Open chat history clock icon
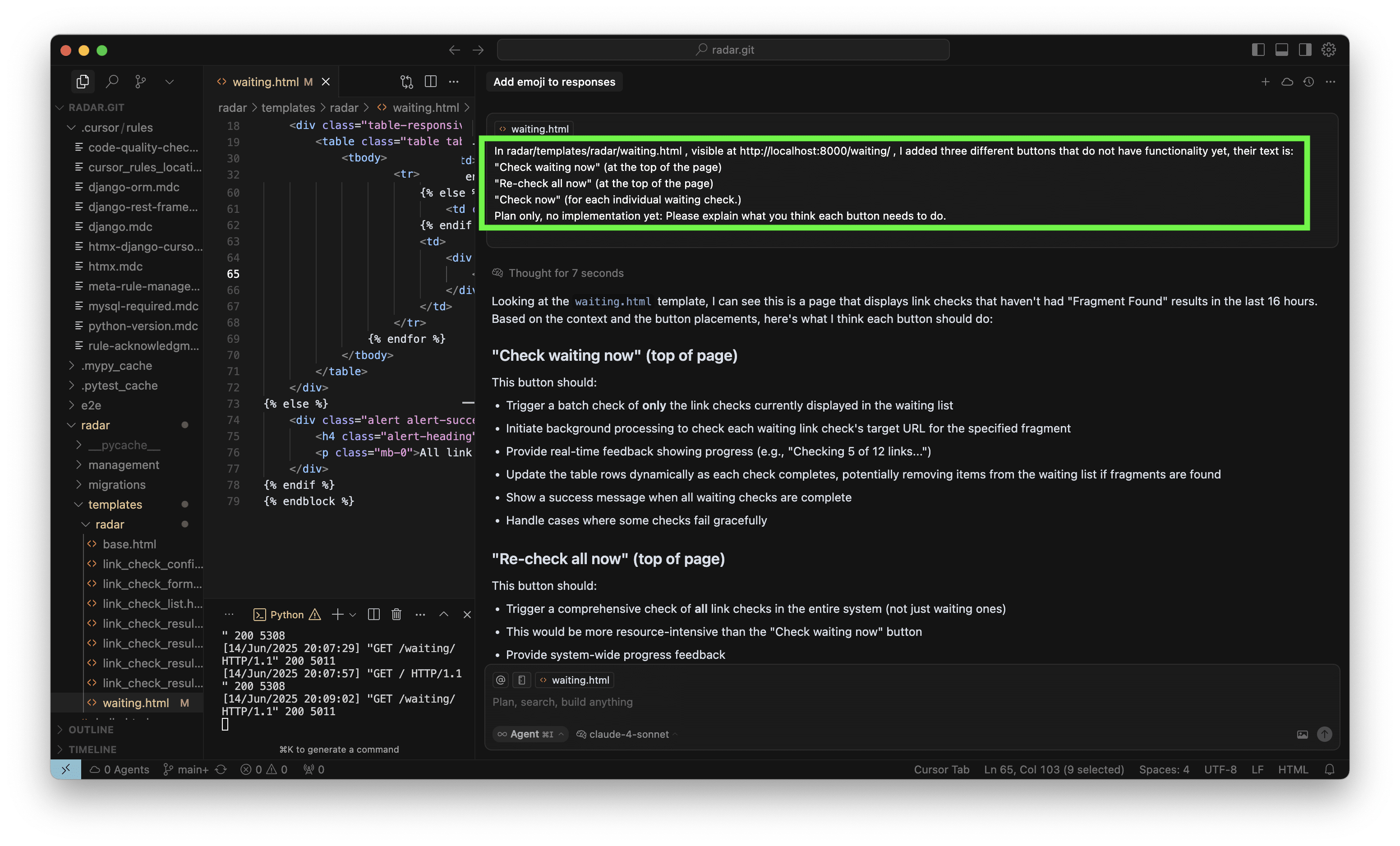The width and height of the screenshot is (1400, 846). pos(1308,82)
